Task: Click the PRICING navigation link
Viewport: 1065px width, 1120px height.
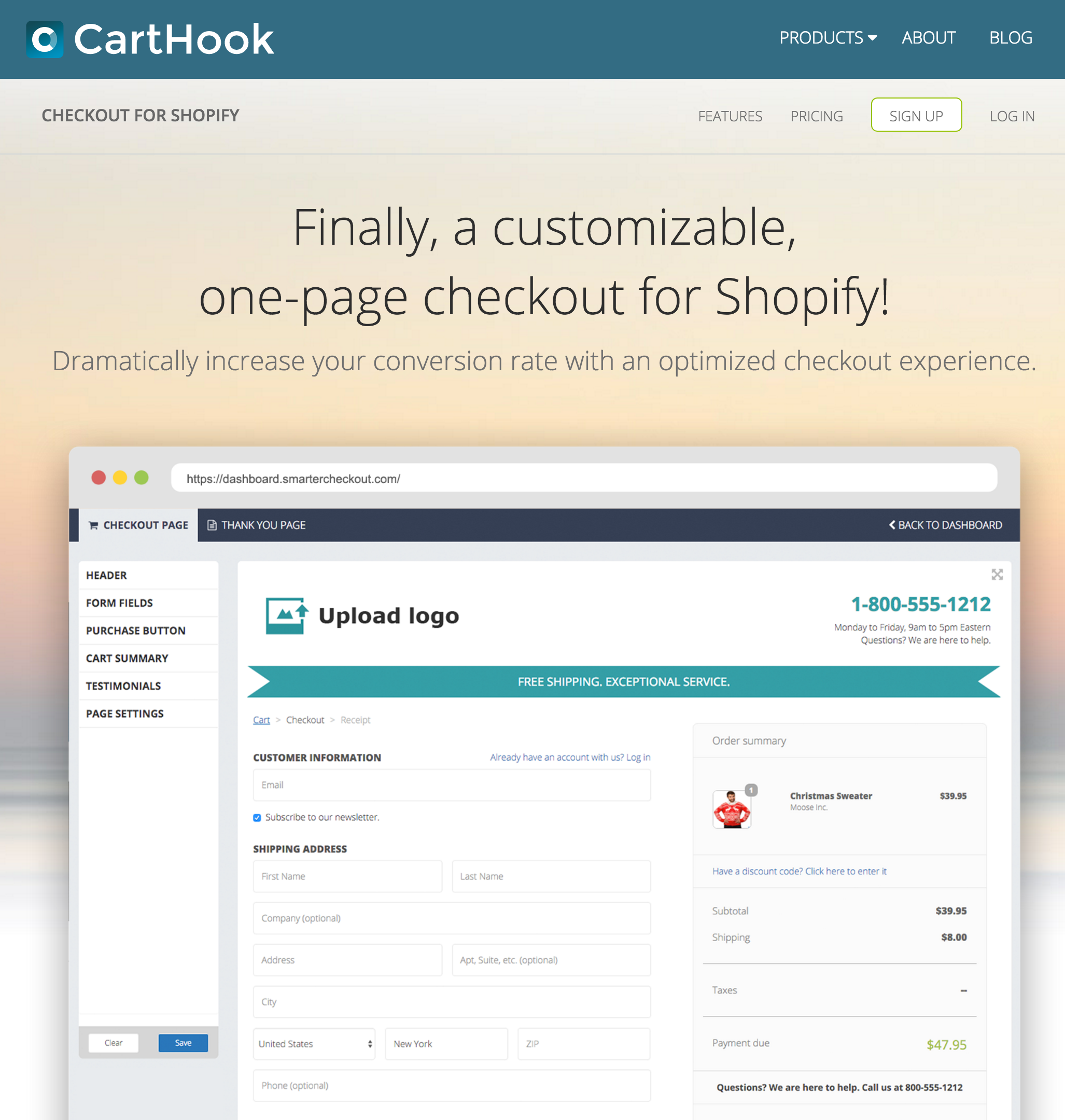Action: click(x=817, y=115)
